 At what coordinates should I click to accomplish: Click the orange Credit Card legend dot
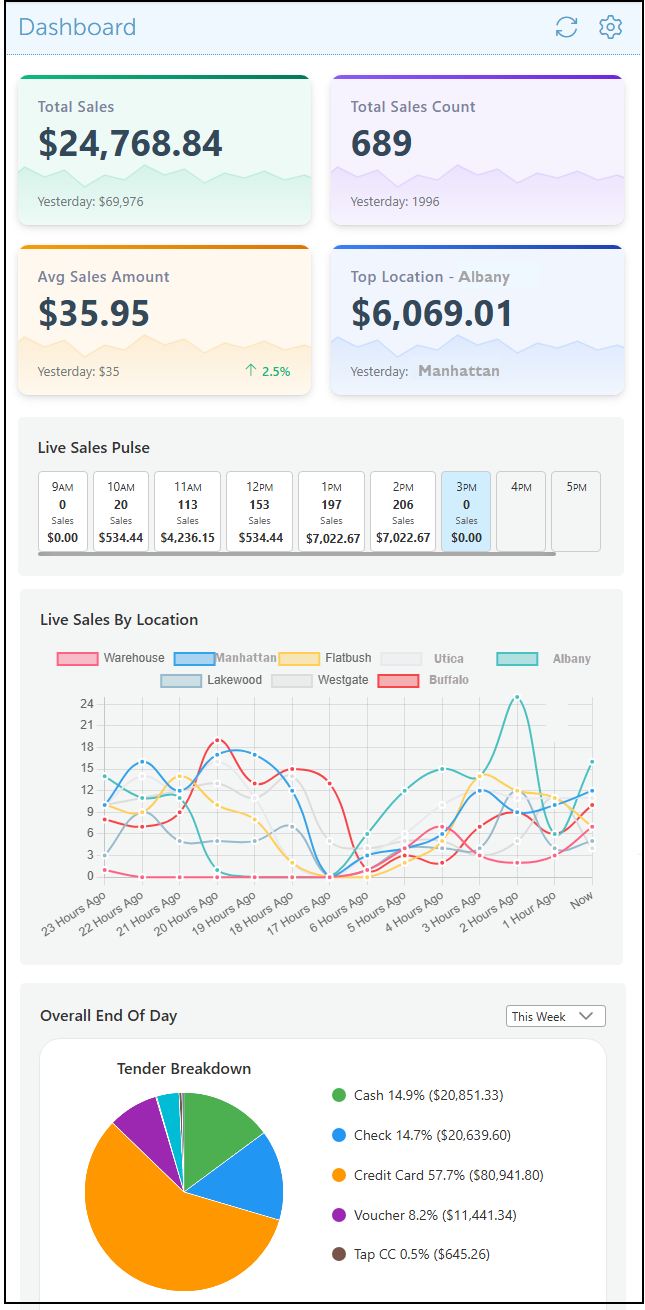click(339, 1175)
